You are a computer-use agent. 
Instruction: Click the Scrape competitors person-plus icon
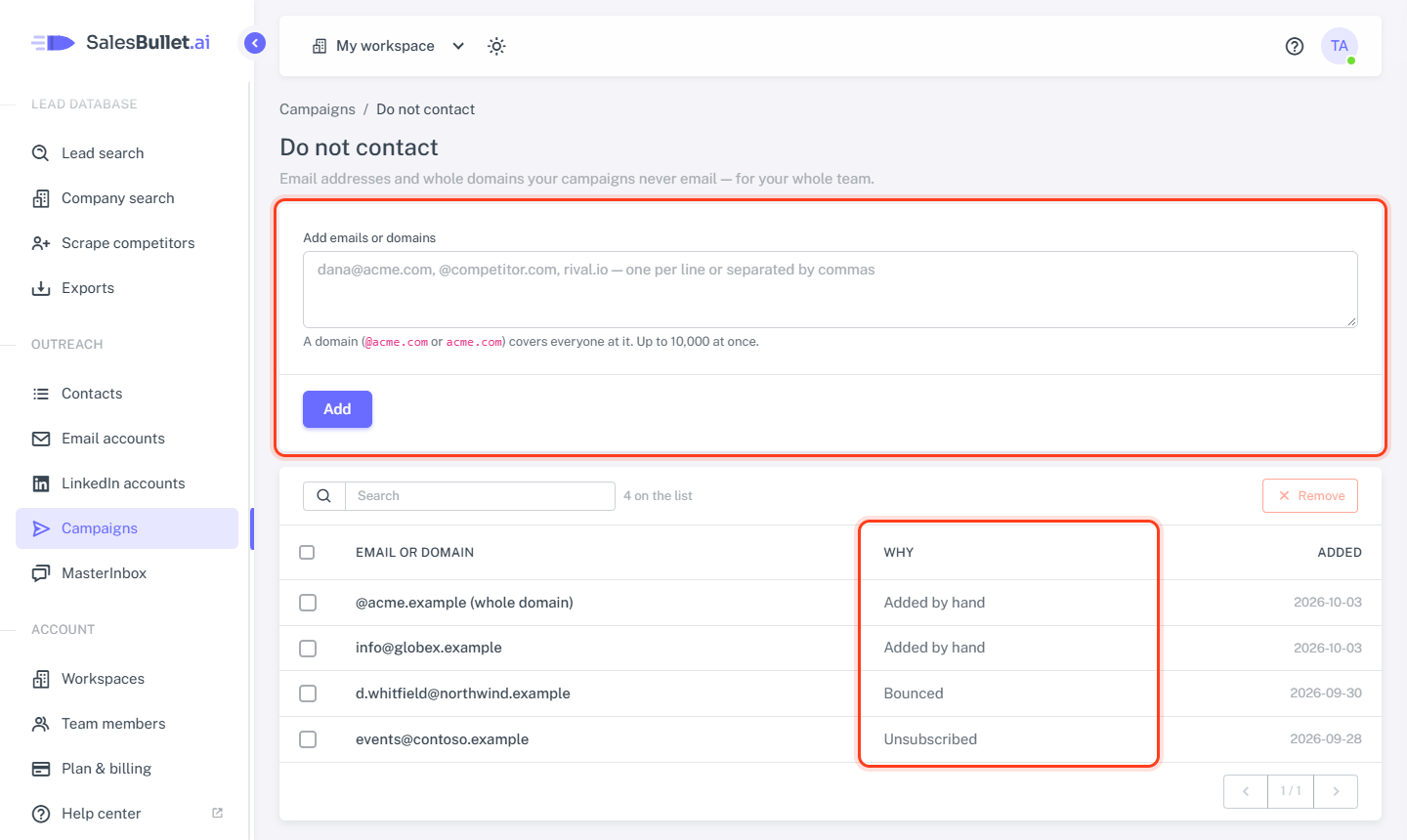pyautogui.click(x=41, y=243)
